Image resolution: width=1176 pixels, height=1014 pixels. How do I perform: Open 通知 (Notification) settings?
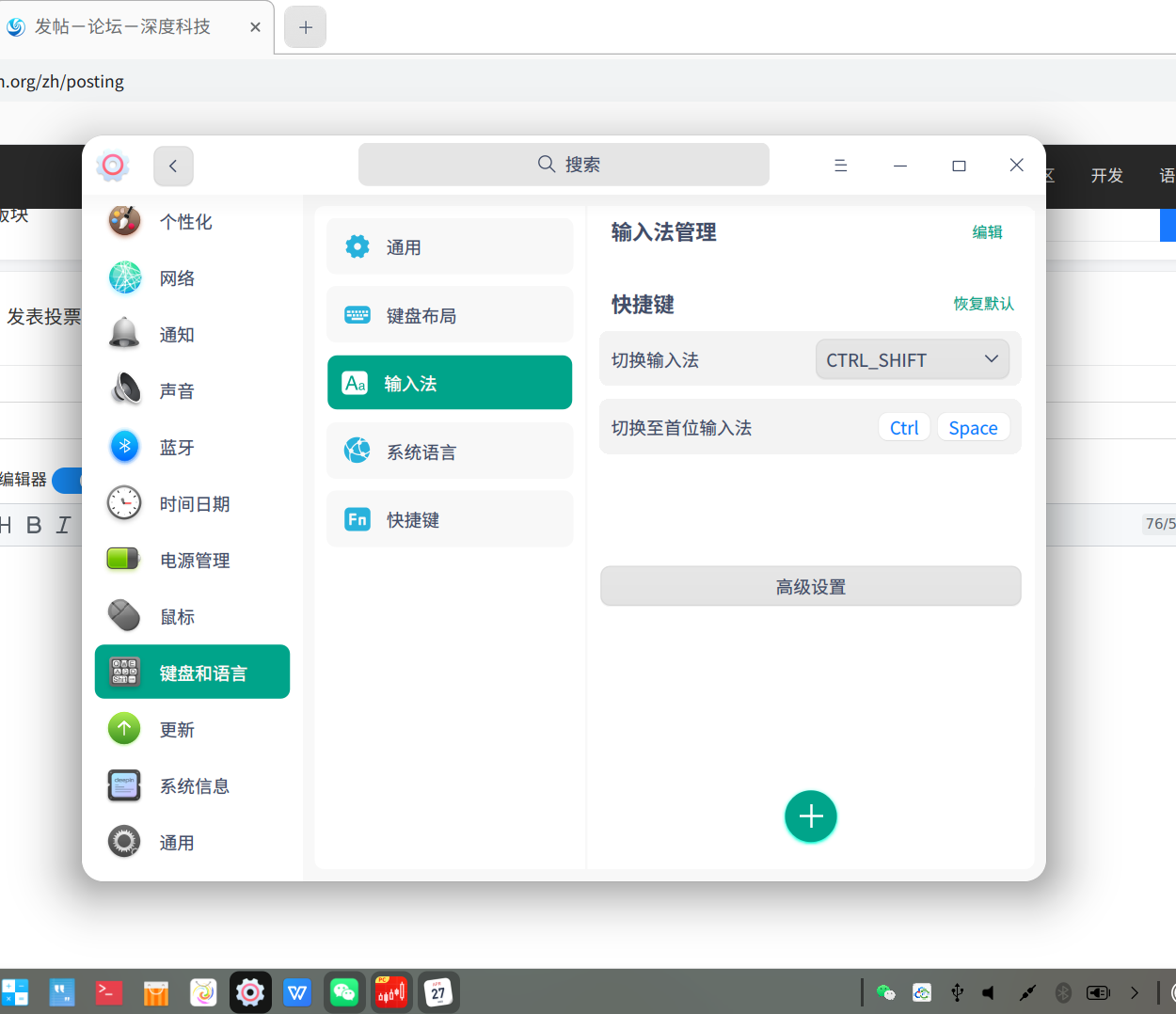(192, 335)
